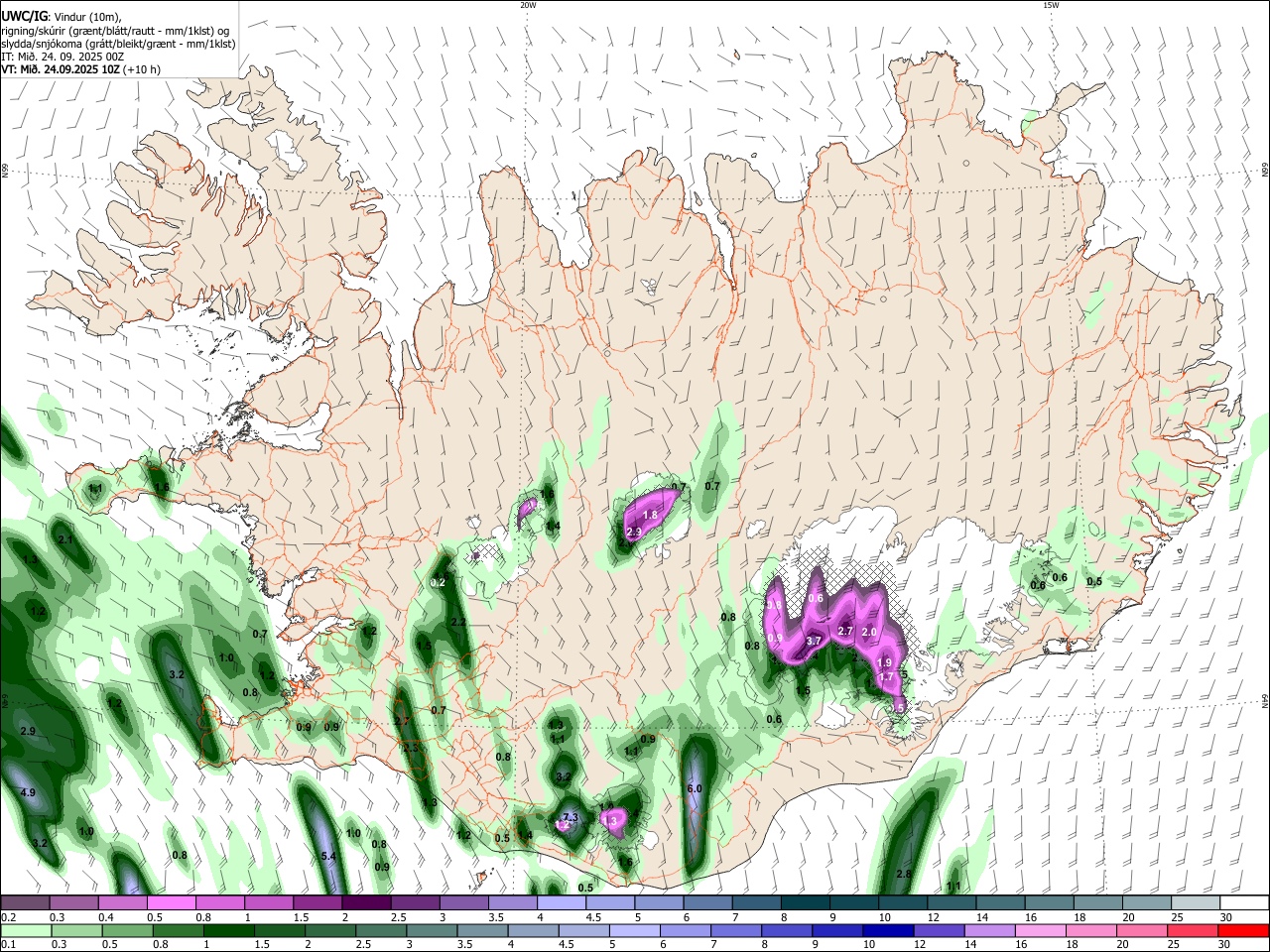1270x952 pixels.
Task: Click the '64N' latitude label on the right edge
Action: click(x=1265, y=702)
